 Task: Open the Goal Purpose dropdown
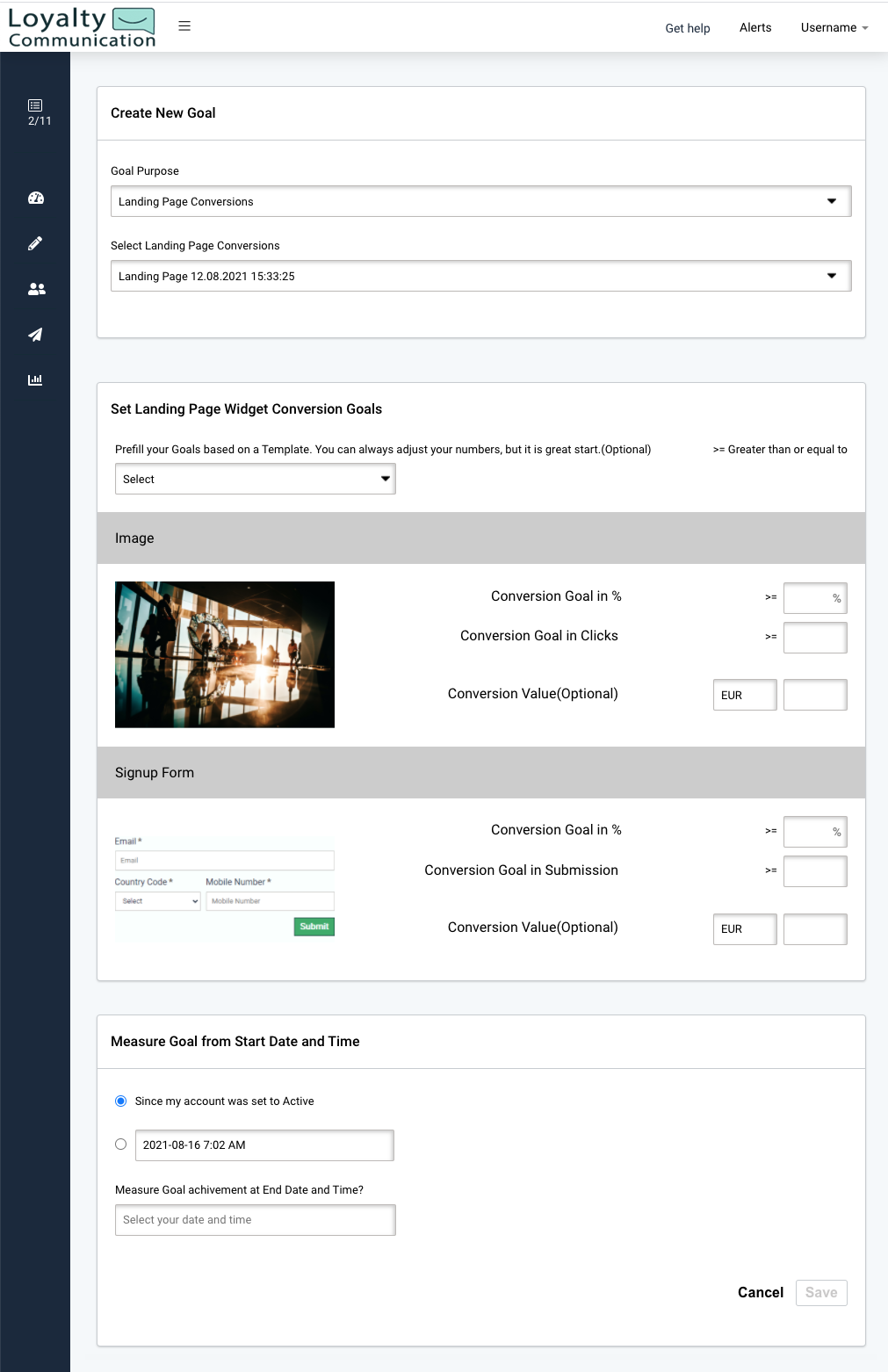pyautogui.click(x=481, y=201)
